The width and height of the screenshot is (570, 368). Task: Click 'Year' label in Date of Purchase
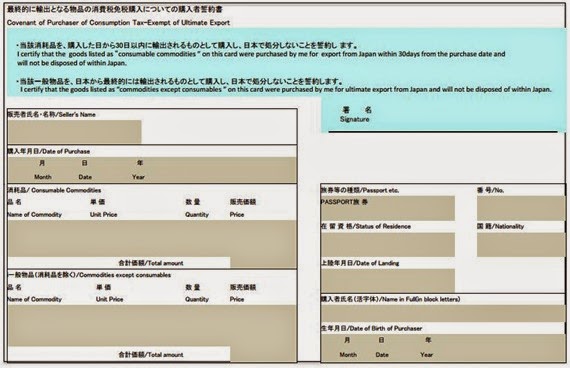(x=138, y=177)
